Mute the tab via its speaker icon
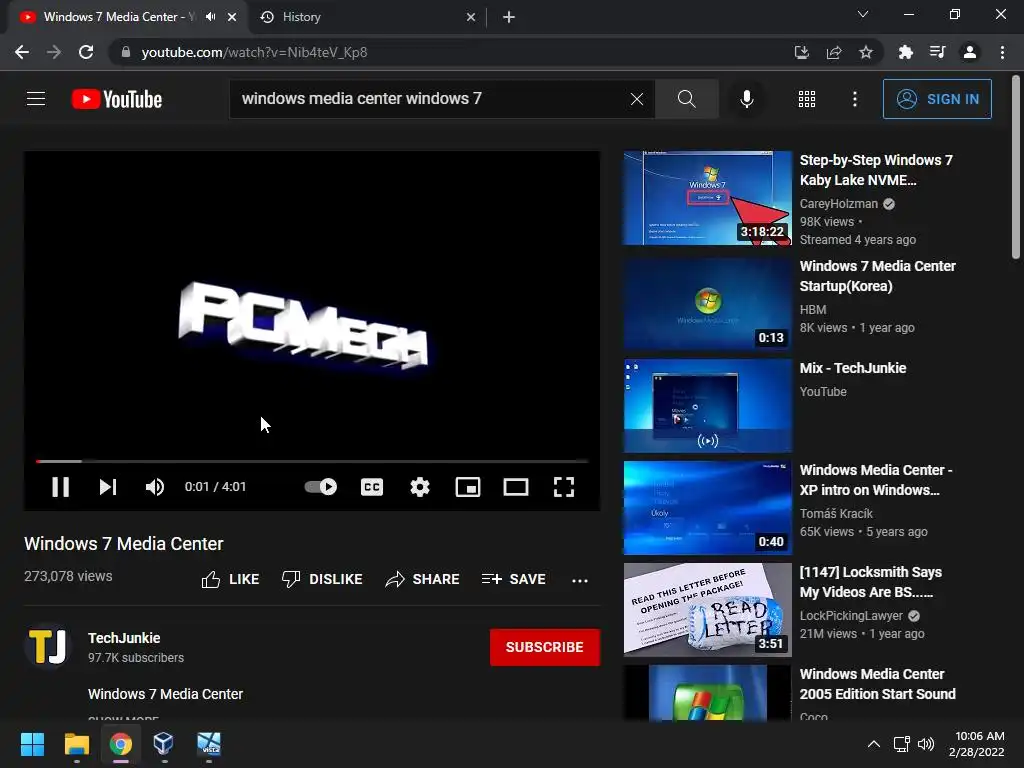Image resolution: width=1024 pixels, height=768 pixels. (210, 17)
